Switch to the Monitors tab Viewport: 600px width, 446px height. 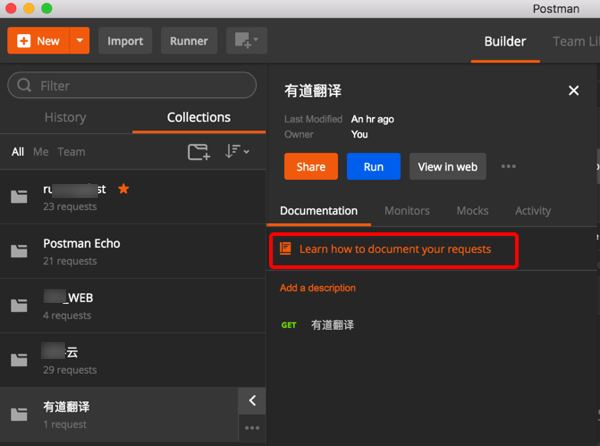(x=407, y=211)
